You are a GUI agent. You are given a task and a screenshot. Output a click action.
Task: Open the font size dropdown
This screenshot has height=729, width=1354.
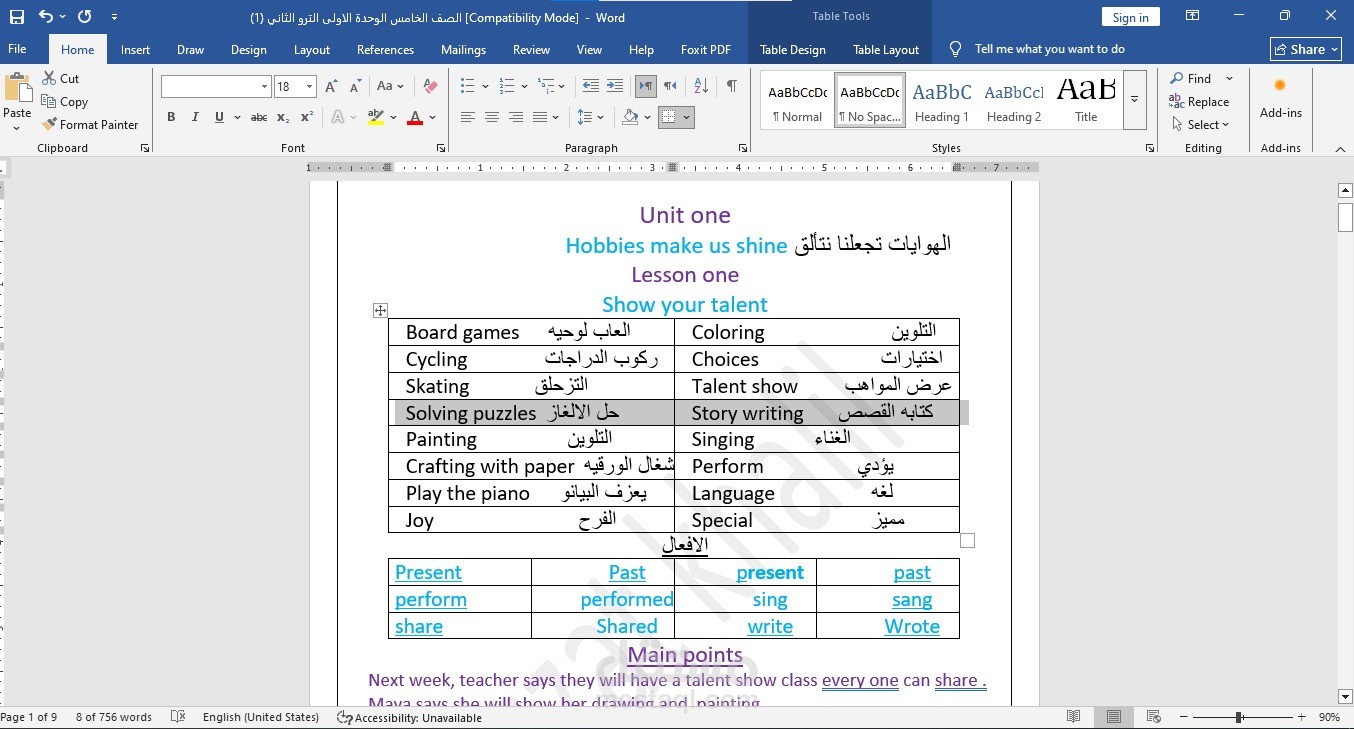(310, 87)
